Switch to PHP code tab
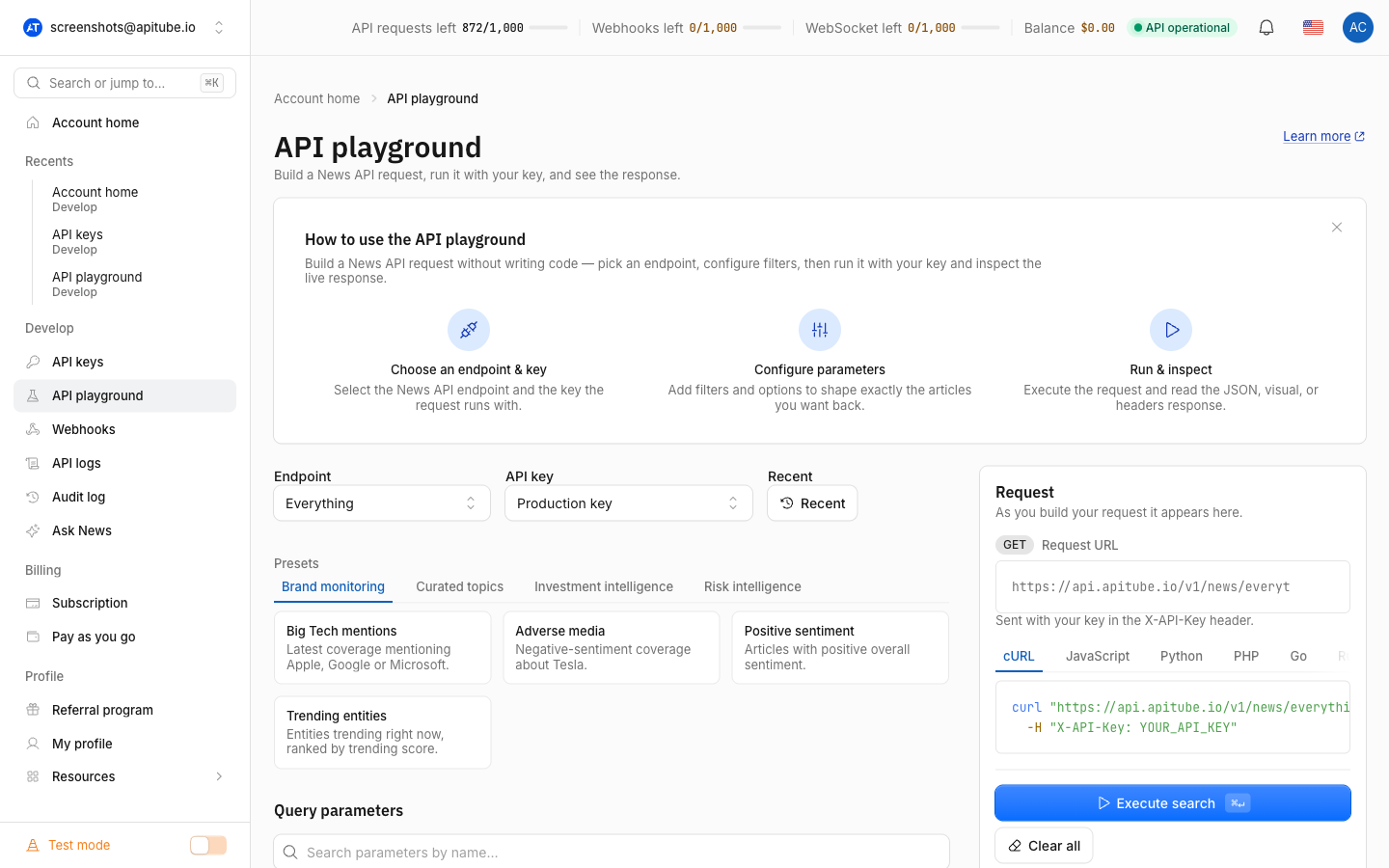 (x=1246, y=656)
